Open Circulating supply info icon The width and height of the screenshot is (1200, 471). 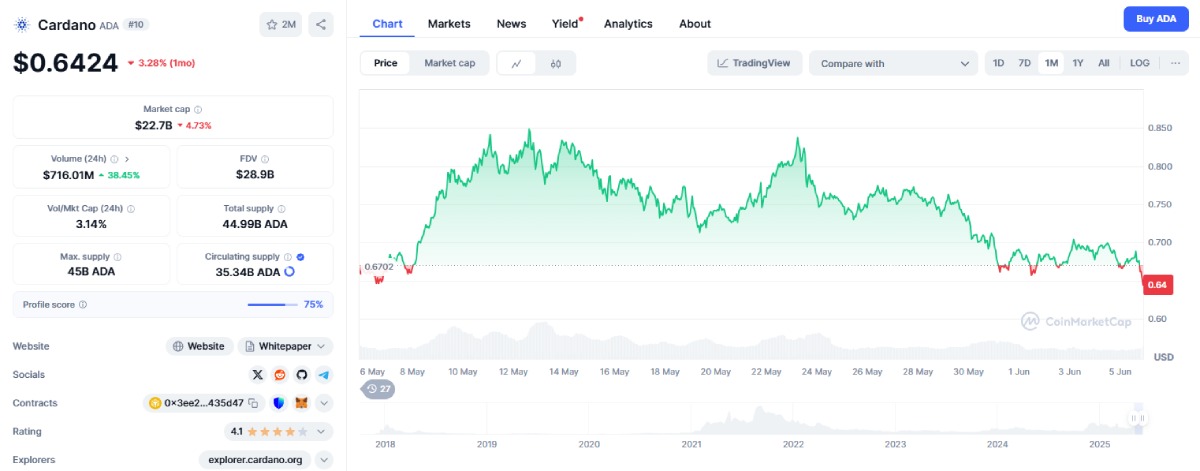pyautogui.click(x=288, y=257)
